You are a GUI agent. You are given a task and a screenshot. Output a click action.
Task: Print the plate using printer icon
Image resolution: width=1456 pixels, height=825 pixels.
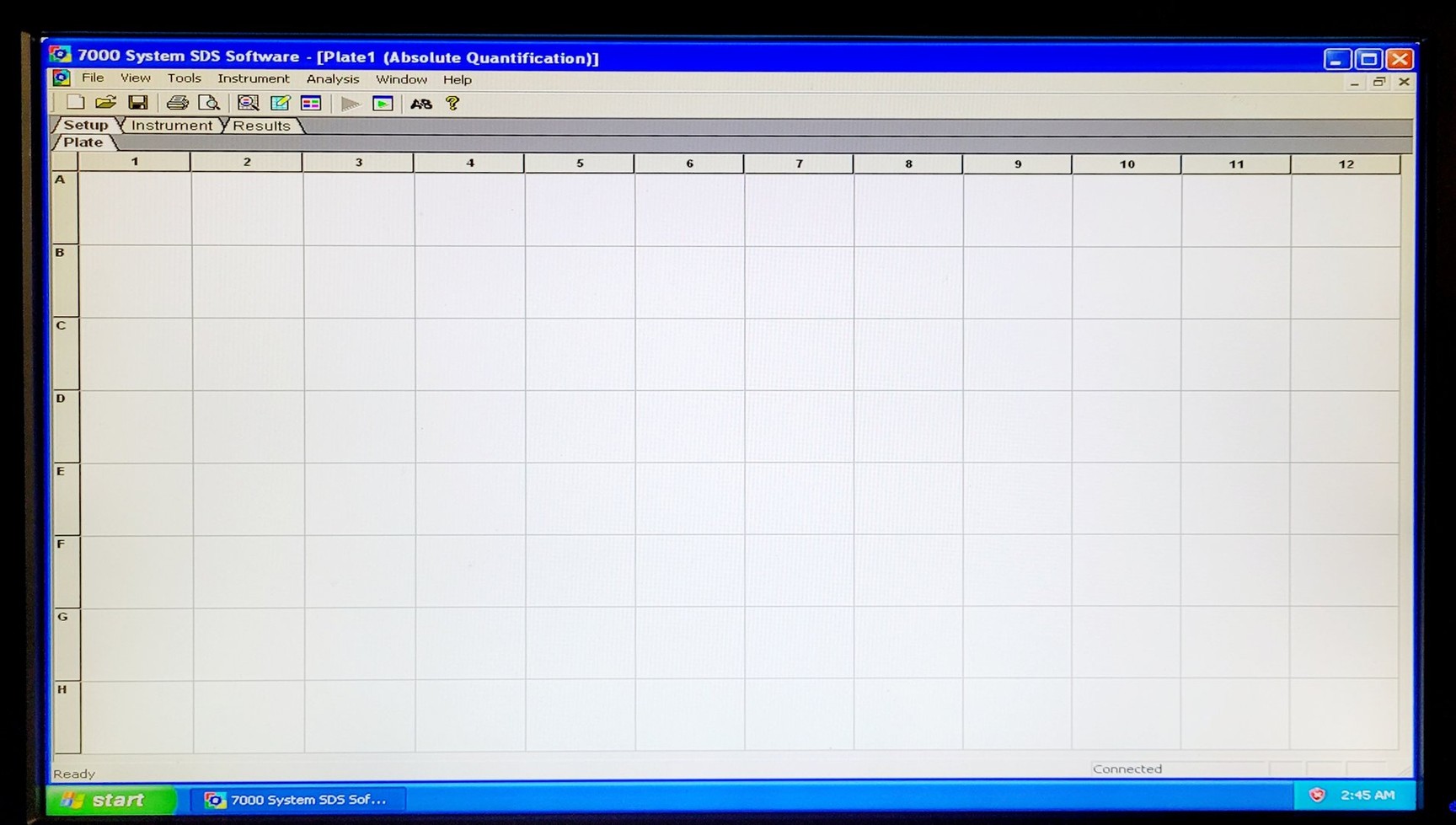(177, 103)
